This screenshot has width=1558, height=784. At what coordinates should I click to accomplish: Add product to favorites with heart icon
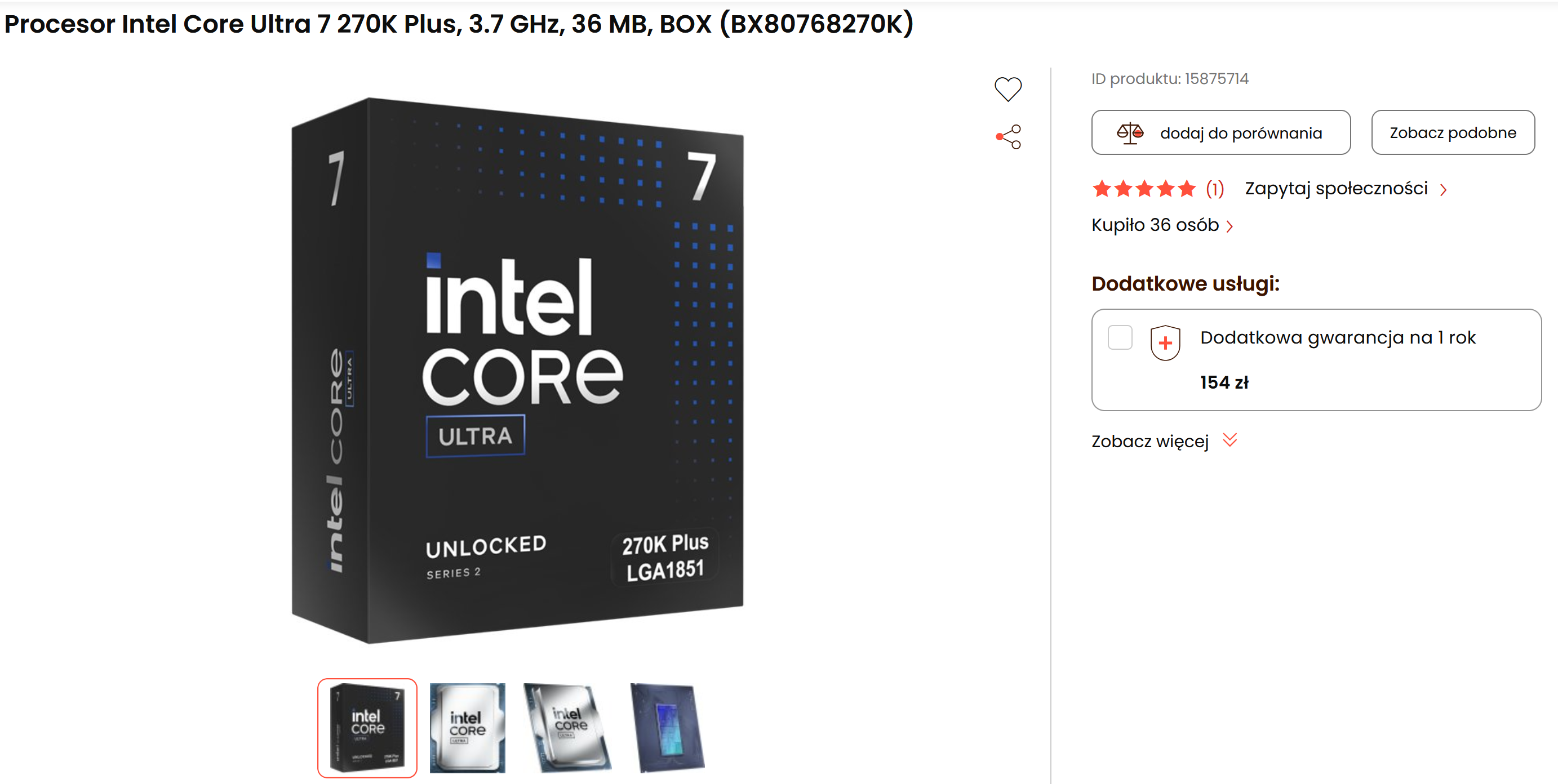(1007, 89)
